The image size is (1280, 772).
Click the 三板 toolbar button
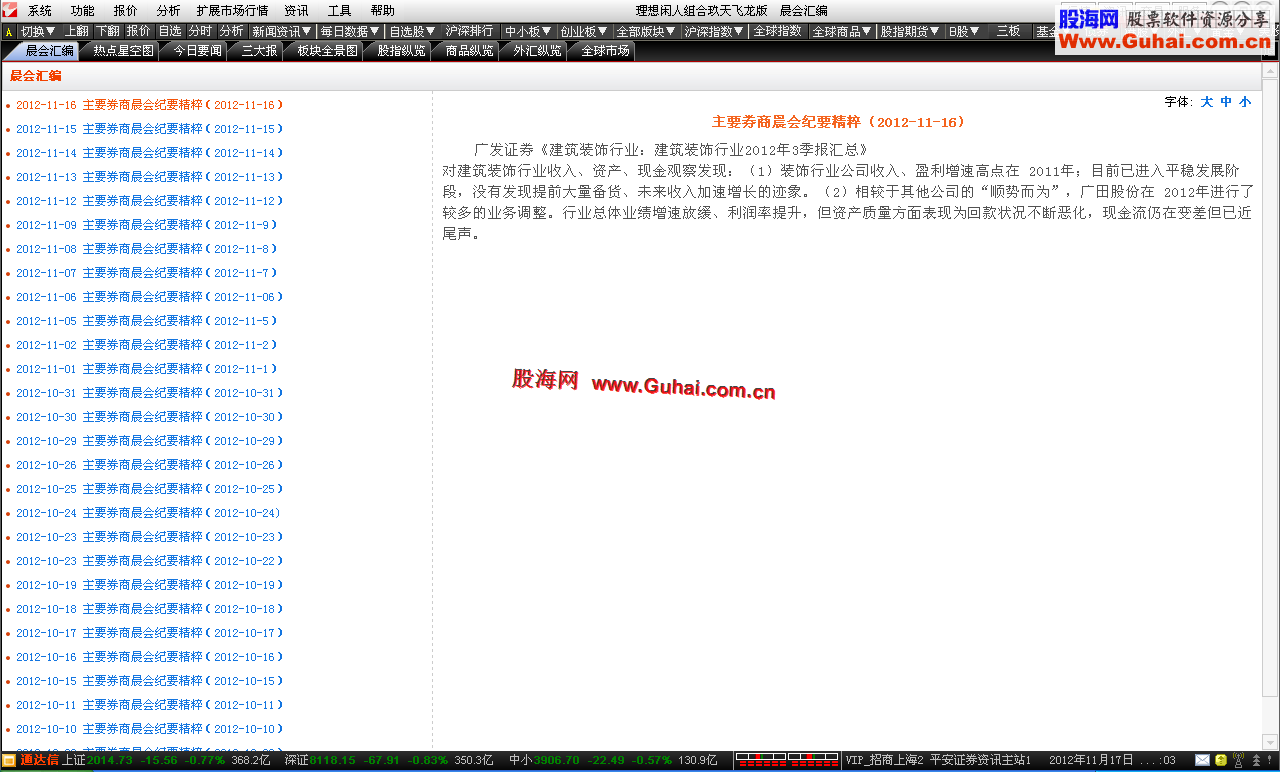(1008, 31)
